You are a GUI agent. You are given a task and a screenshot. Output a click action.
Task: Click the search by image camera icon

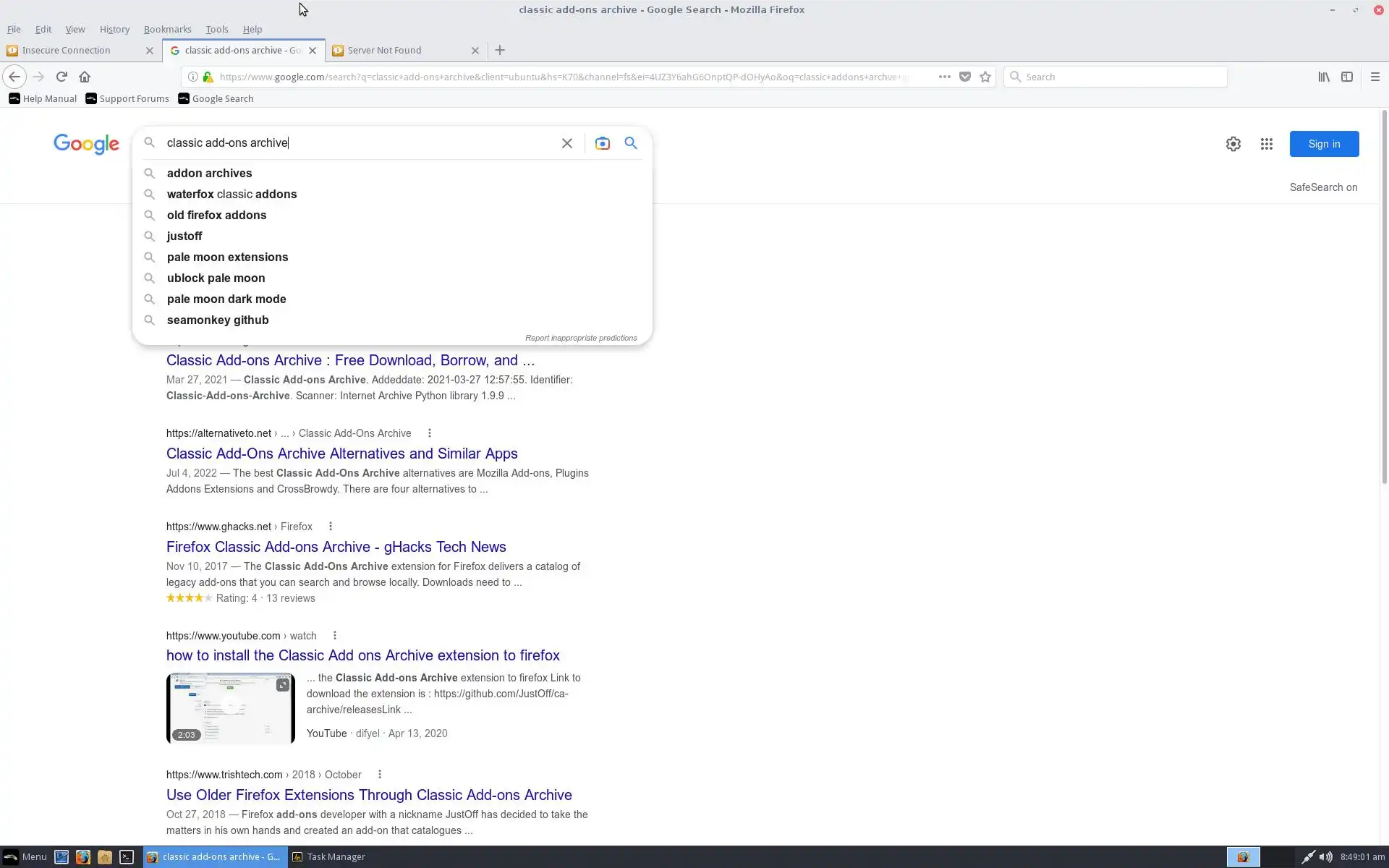point(602,143)
